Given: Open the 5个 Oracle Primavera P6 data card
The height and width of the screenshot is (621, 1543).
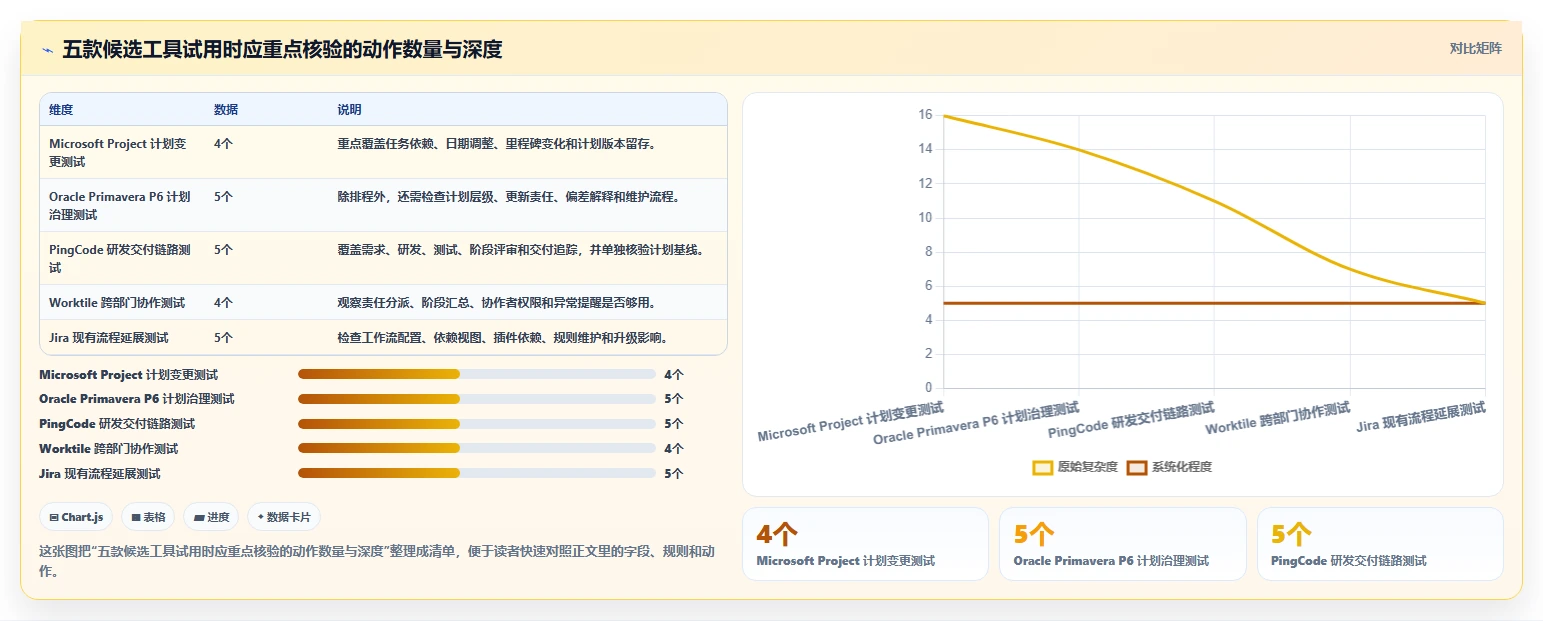Looking at the screenshot, I should 1123,544.
